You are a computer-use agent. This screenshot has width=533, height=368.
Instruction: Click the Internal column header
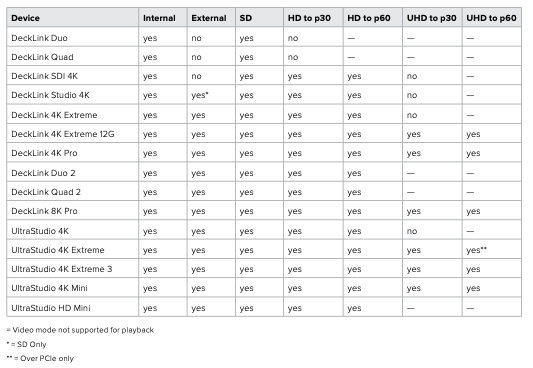[x=159, y=18]
